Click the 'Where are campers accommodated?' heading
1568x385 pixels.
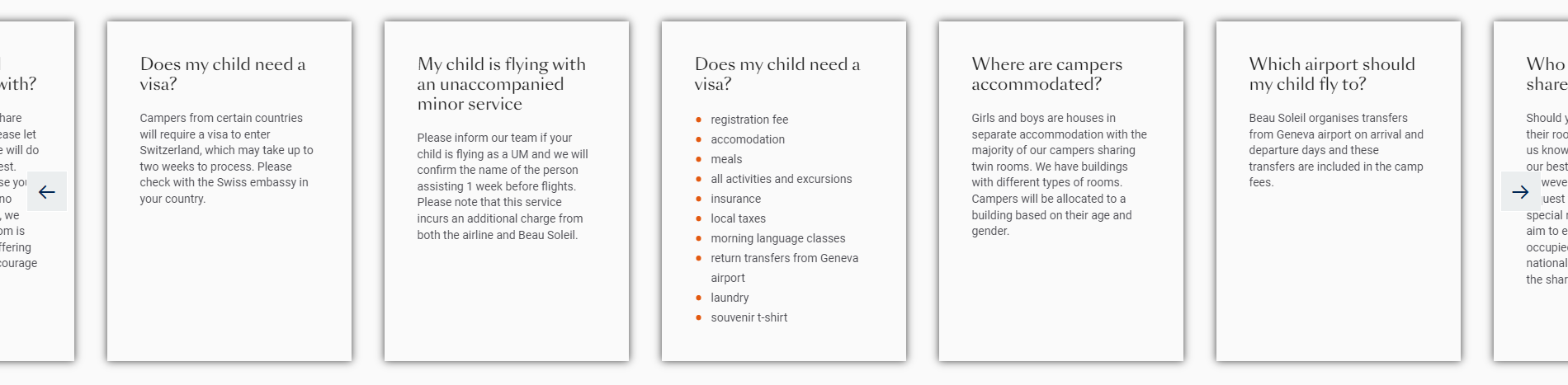(1046, 74)
